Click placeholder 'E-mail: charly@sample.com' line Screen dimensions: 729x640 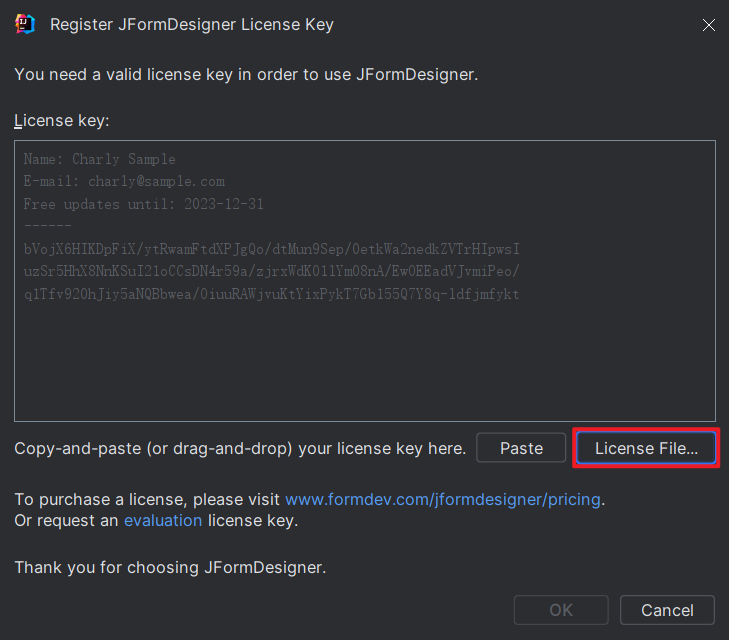(x=124, y=181)
